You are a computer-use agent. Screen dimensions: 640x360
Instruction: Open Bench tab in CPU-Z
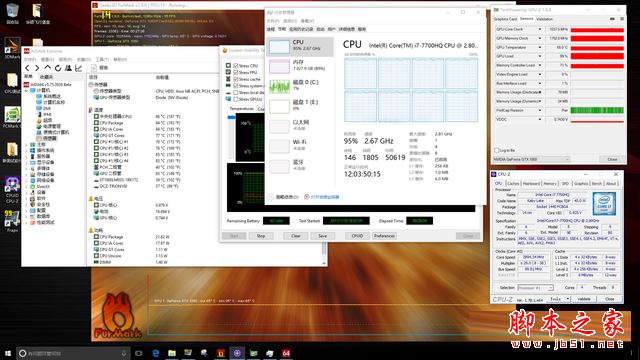[x=597, y=184]
